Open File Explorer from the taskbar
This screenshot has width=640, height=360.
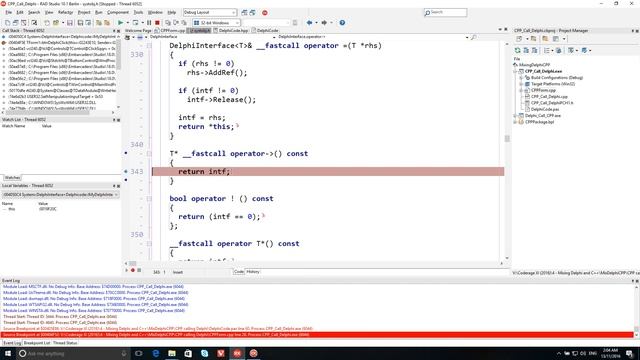click(172, 353)
